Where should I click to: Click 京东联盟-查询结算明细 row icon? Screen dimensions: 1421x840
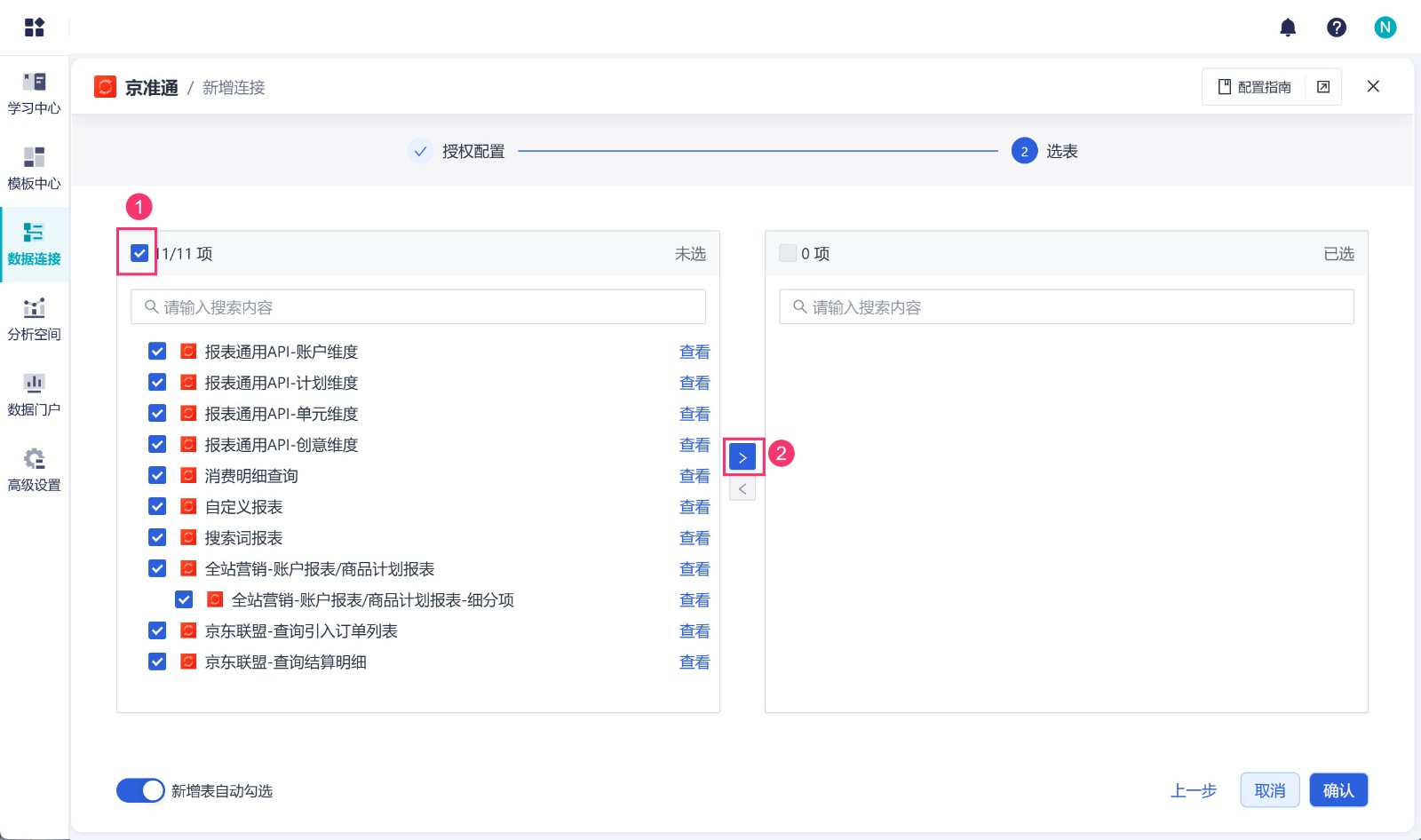coord(188,662)
